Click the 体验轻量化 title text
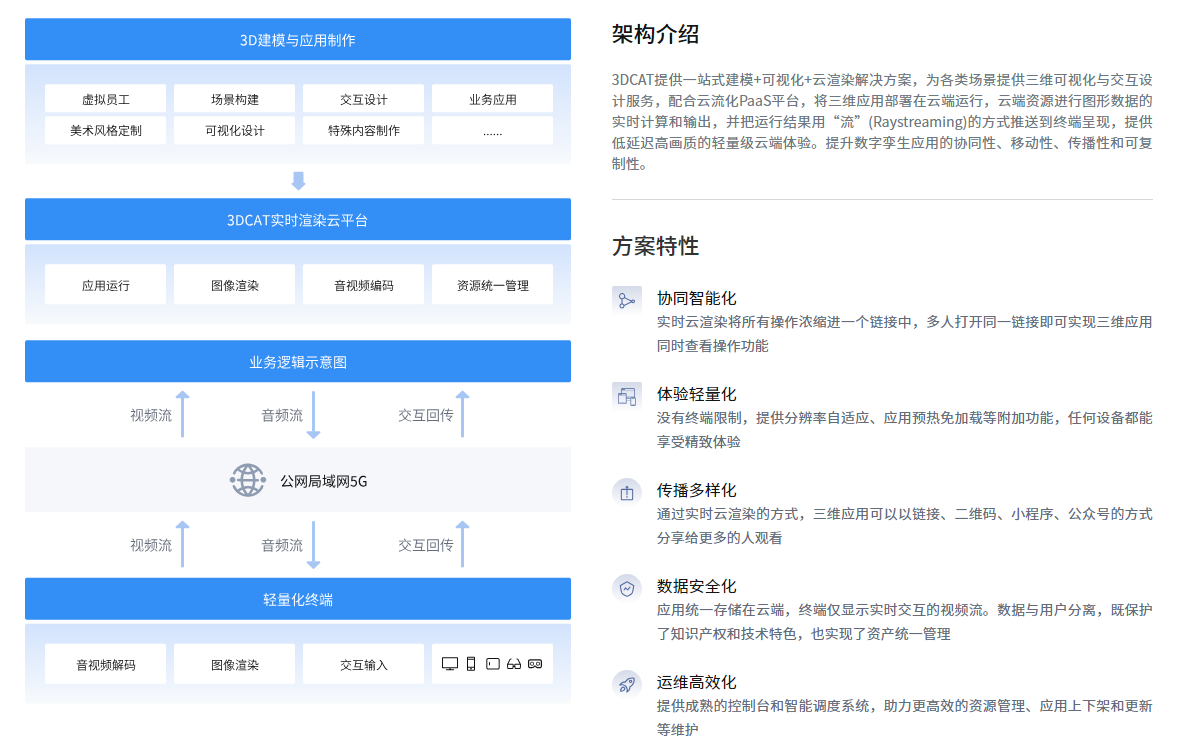Screen dimensions: 1181x749 coord(697,394)
